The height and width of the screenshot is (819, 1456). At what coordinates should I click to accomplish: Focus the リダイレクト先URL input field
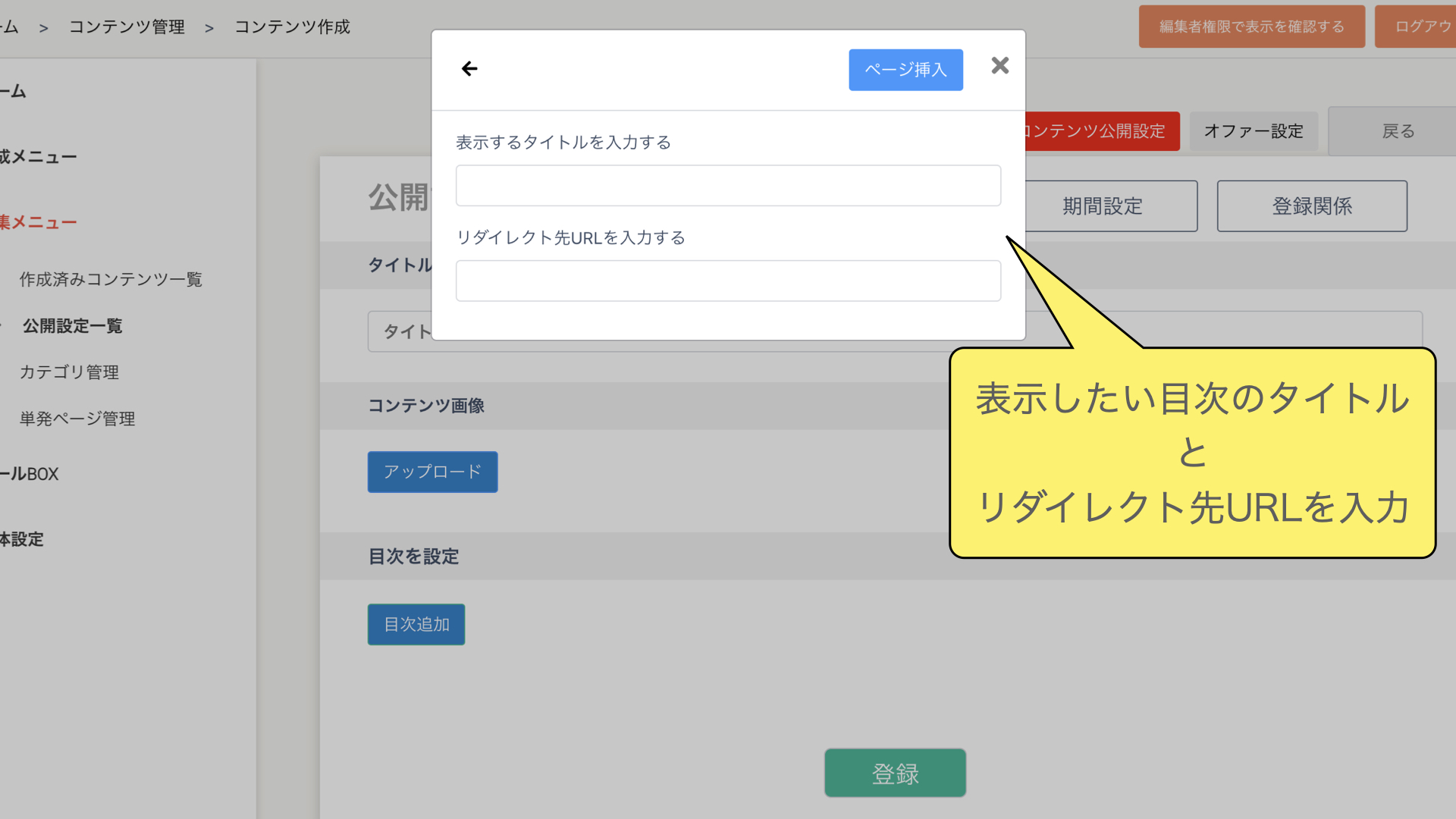pos(727,281)
